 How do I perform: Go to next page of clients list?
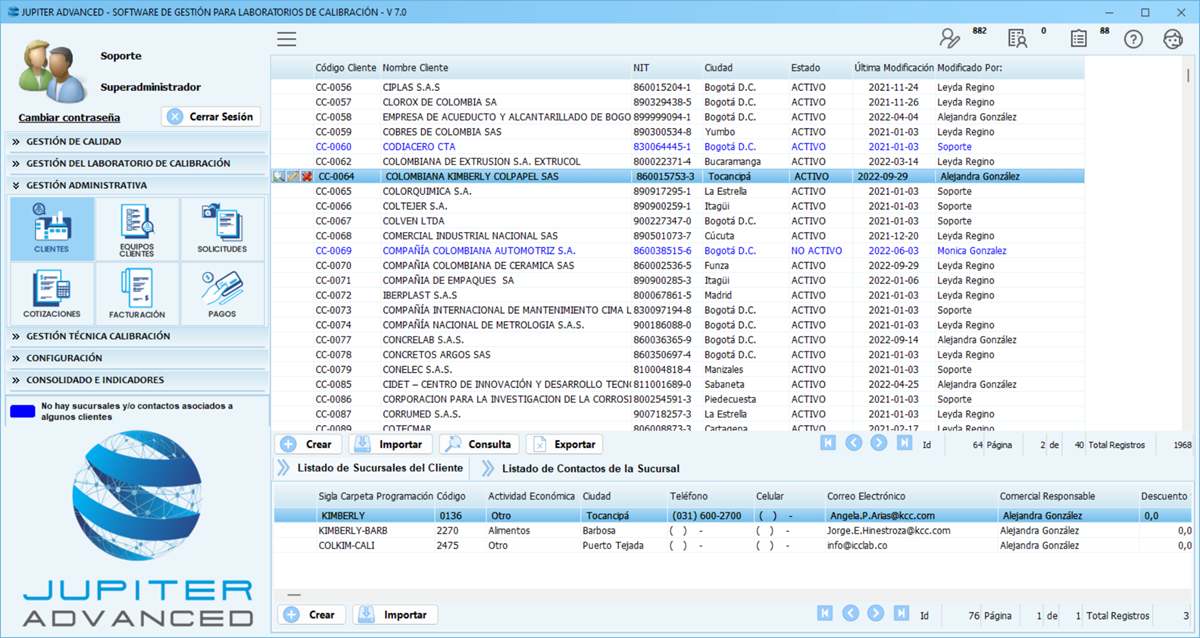[x=879, y=443]
